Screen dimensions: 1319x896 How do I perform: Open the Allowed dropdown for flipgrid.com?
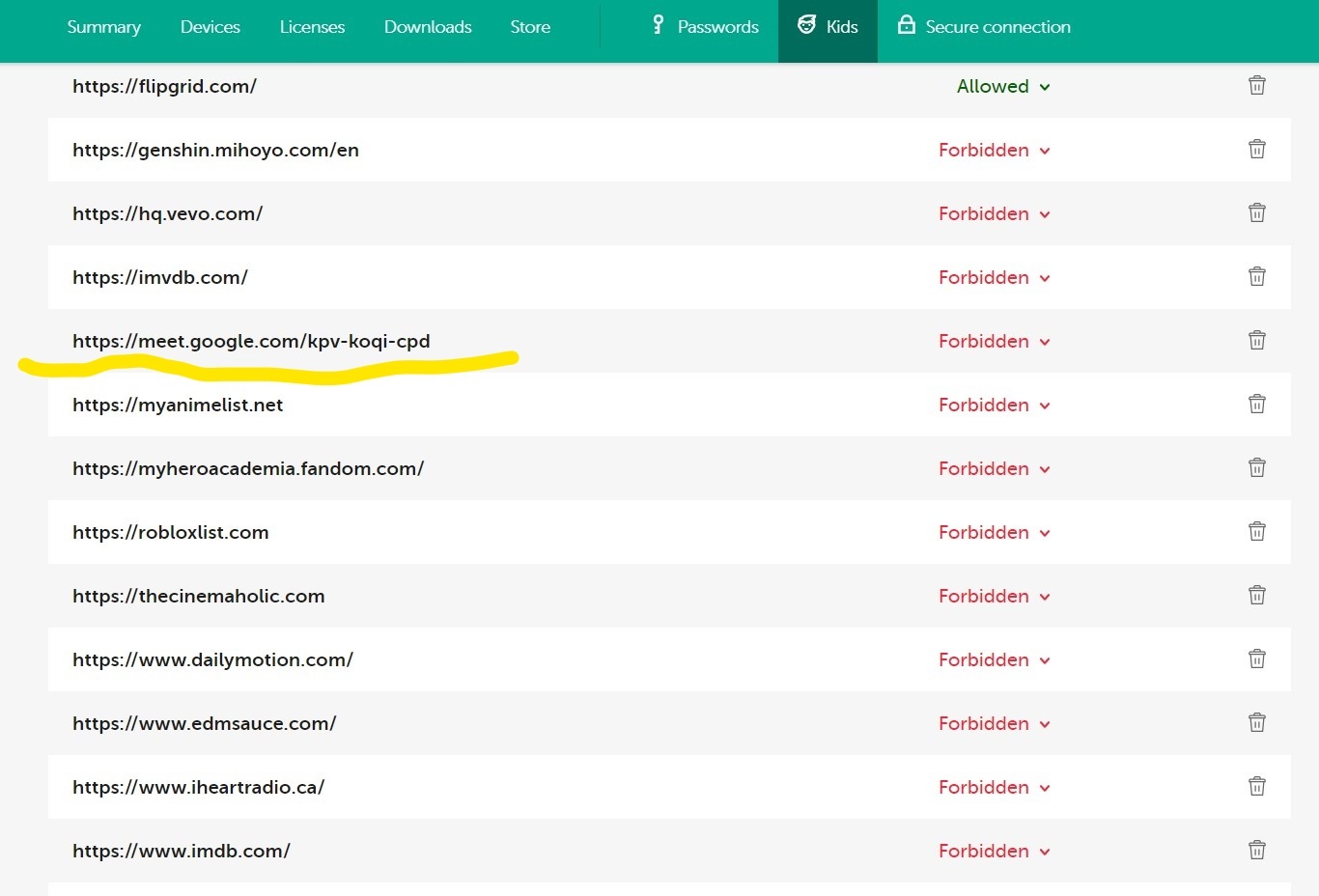[1003, 86]
